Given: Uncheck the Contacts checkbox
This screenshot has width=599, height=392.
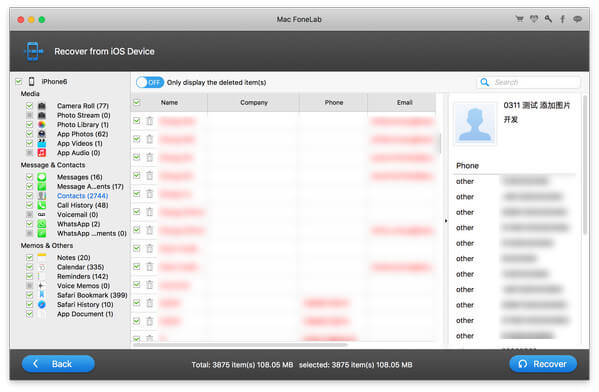Looking at the screenshot, I should [x=29, y=196].
